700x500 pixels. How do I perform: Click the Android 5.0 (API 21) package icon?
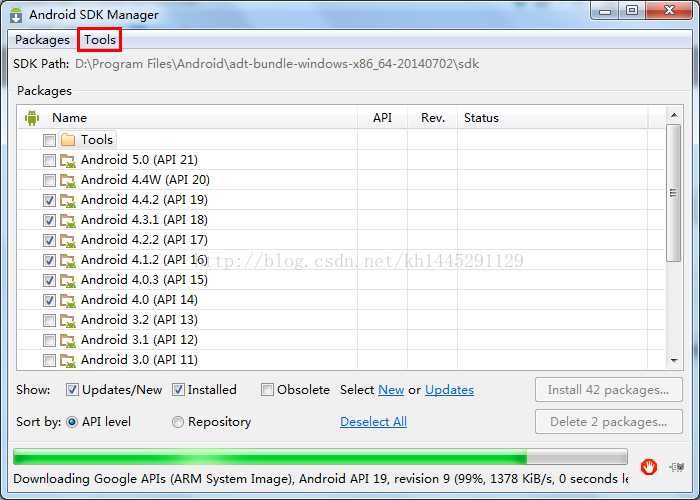(x=68, y=160)
